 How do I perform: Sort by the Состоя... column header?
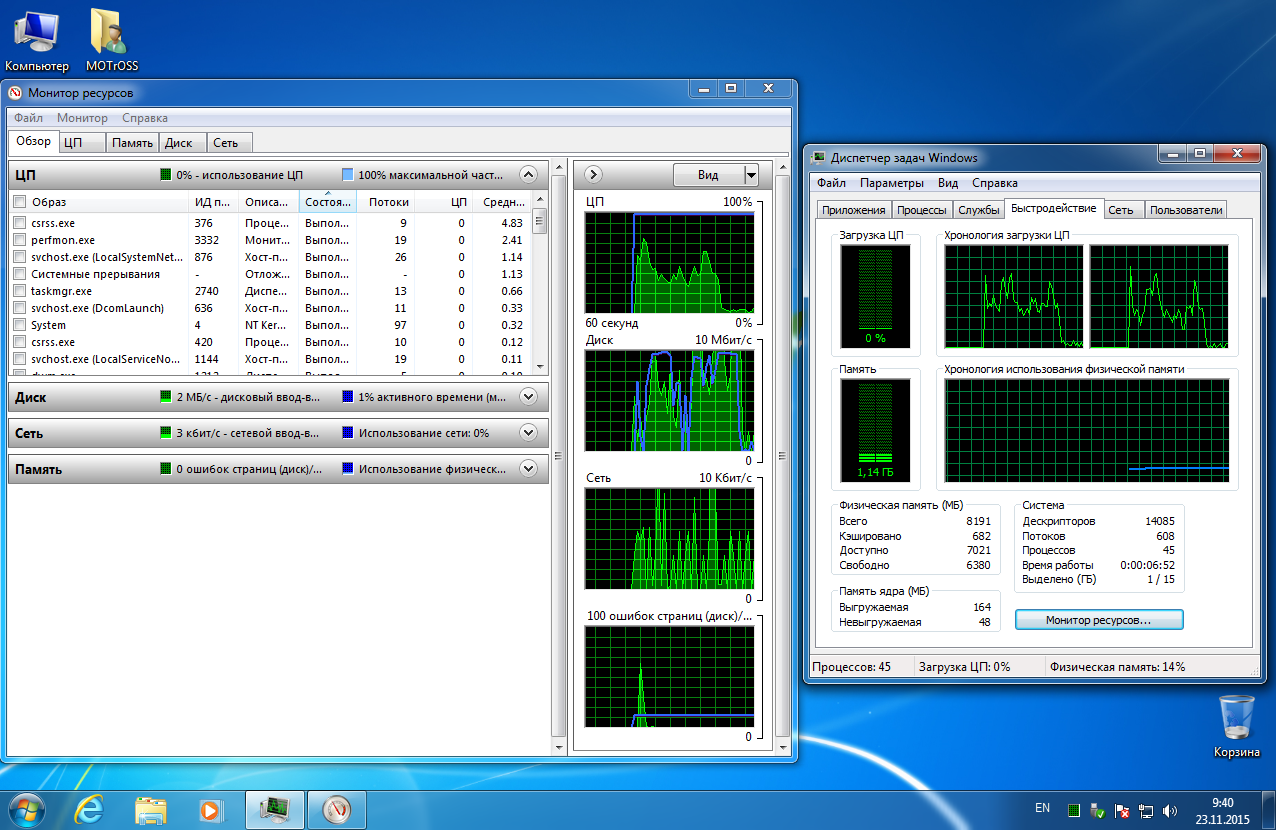click(328, 202)
